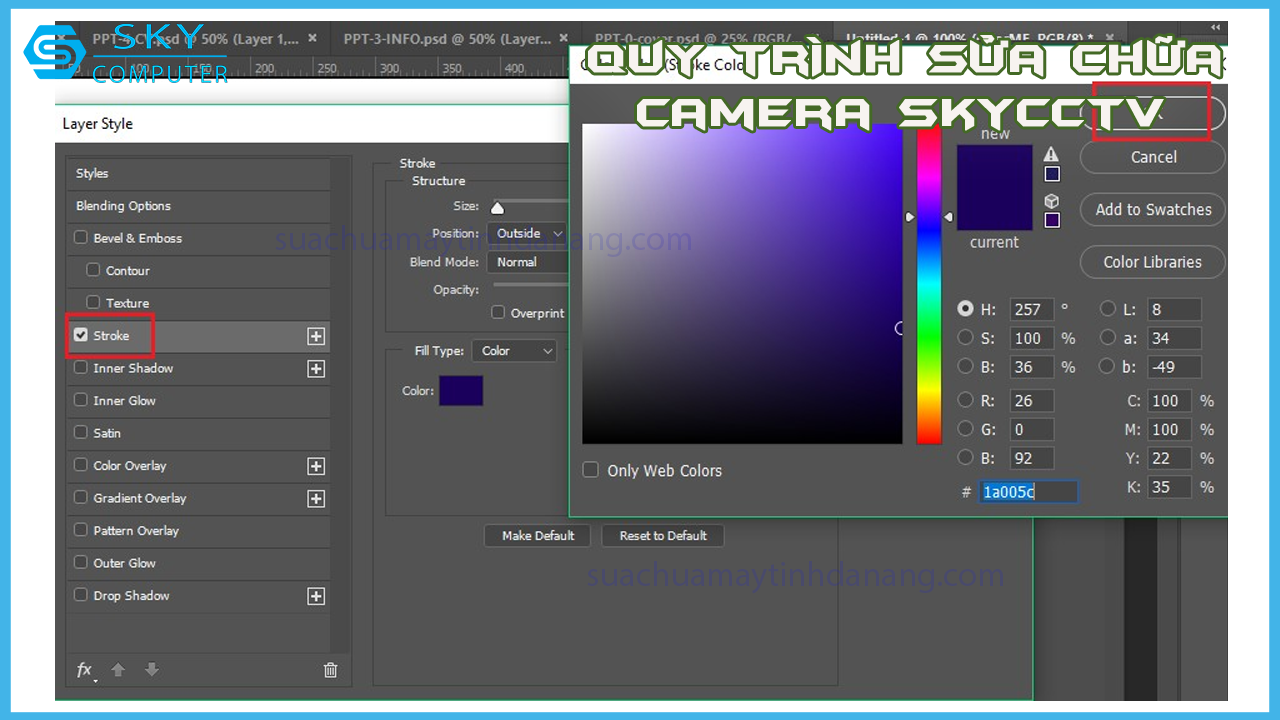Click the out-of-gamut warning triangle icon
1280x720 pixels.
coord(1051,154)
